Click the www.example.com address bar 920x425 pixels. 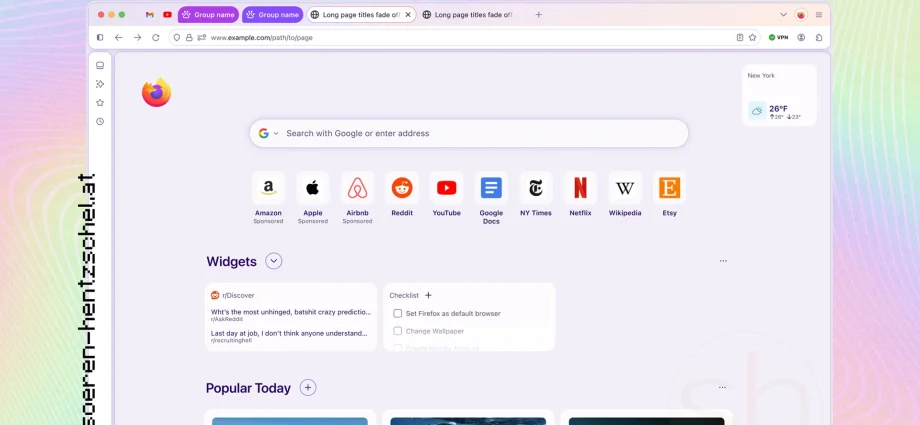coord(464,38)
